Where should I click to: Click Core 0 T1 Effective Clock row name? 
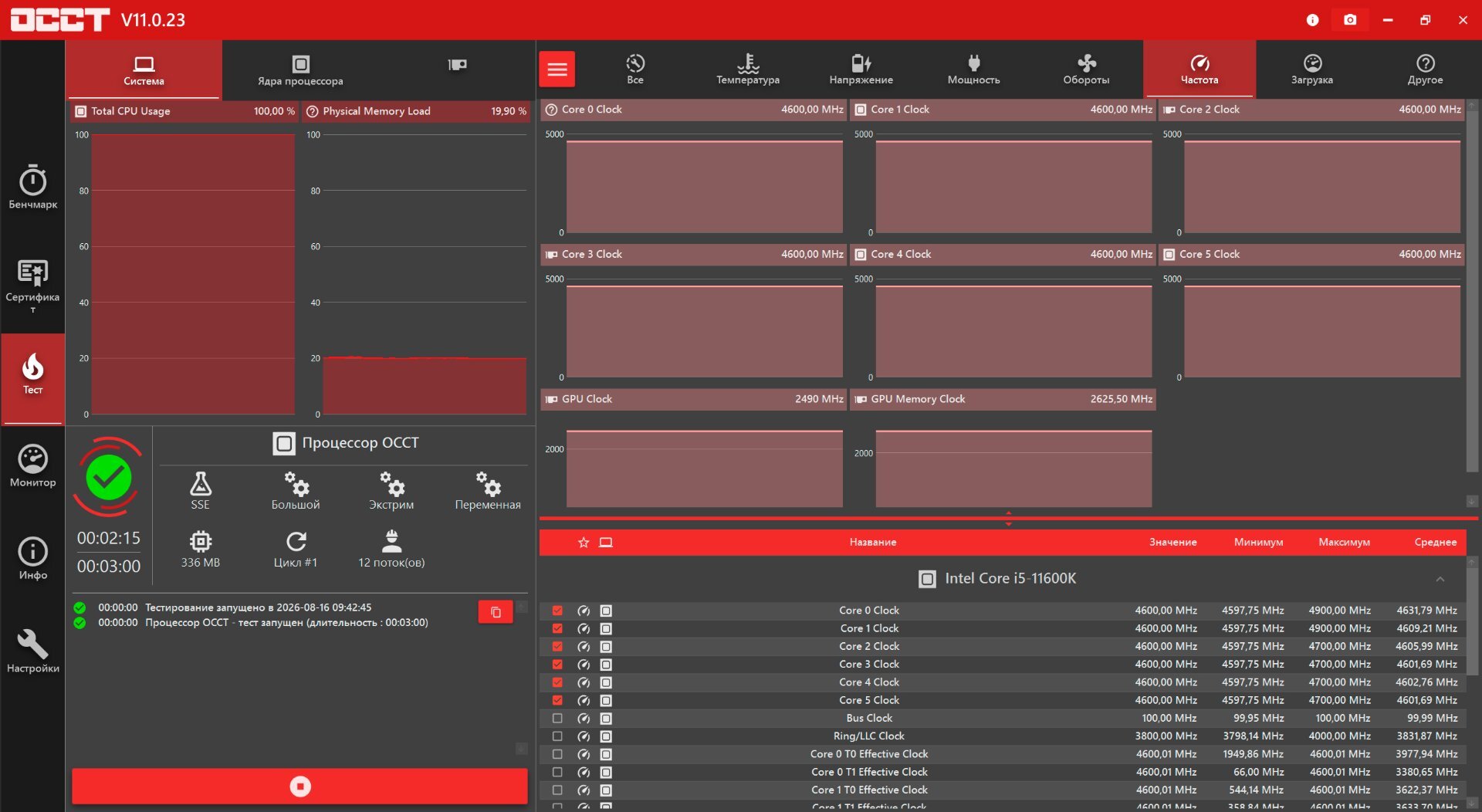point(869,773)
